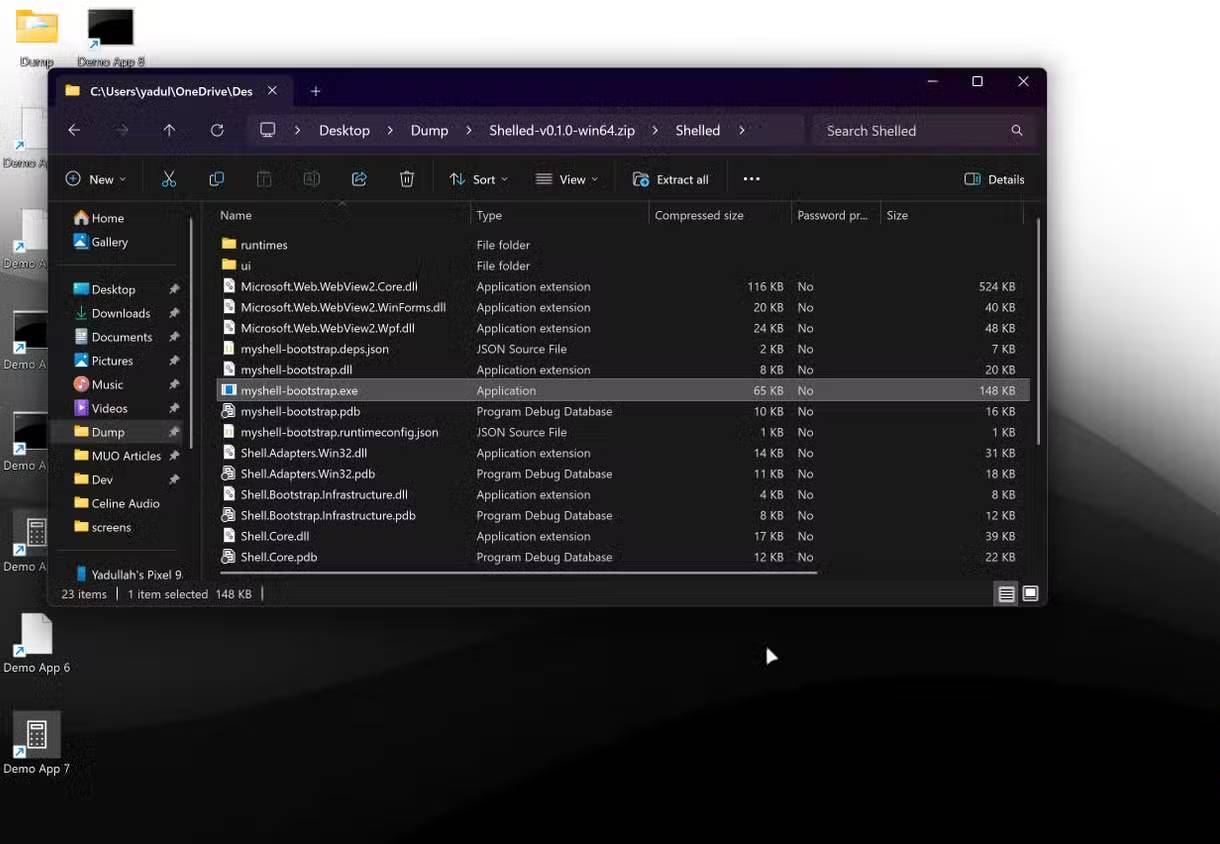
Task: Click the Search Shelled input field
Action: [910, 130]
